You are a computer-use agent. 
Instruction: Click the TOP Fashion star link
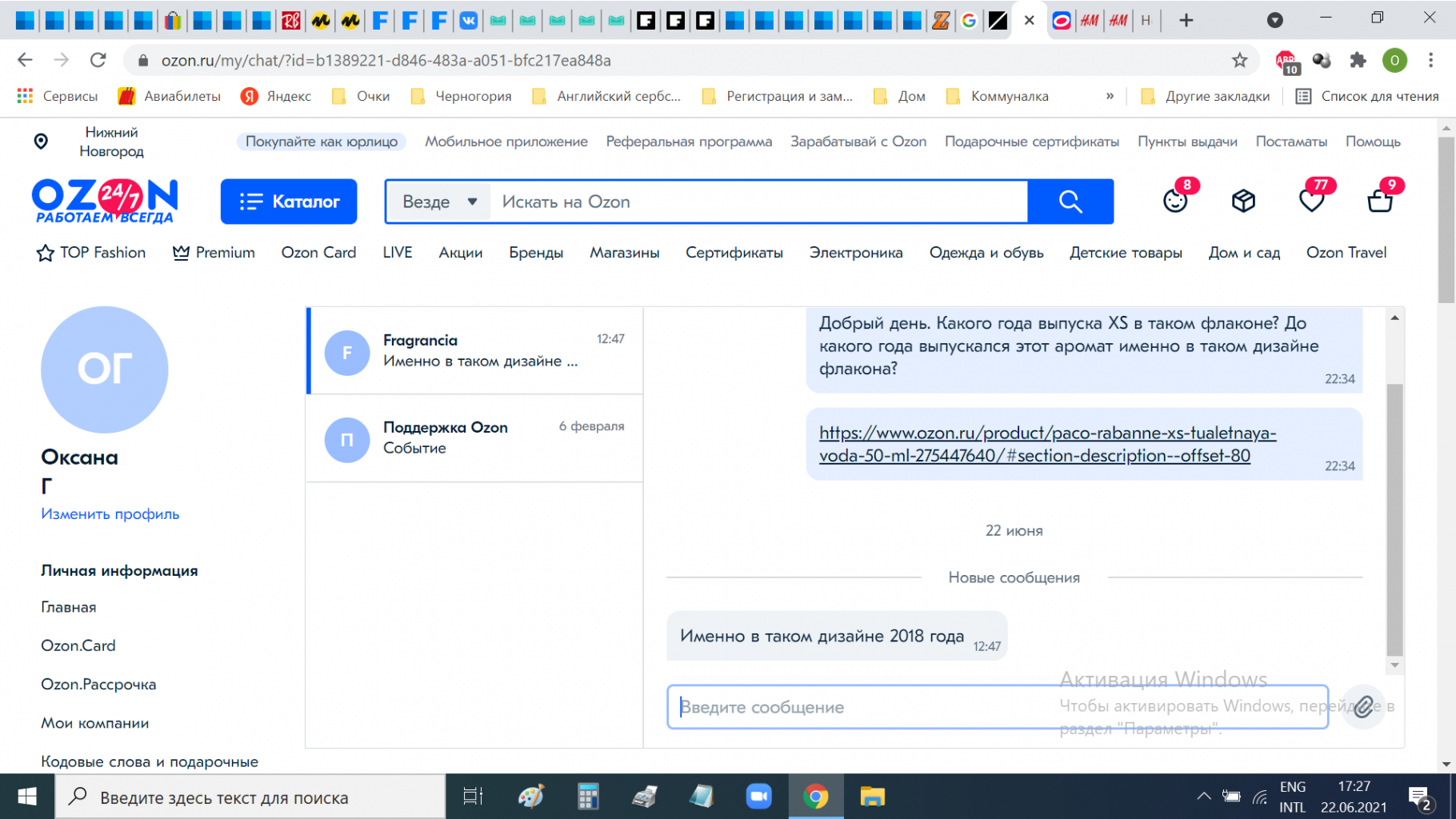tap(91, 253)
